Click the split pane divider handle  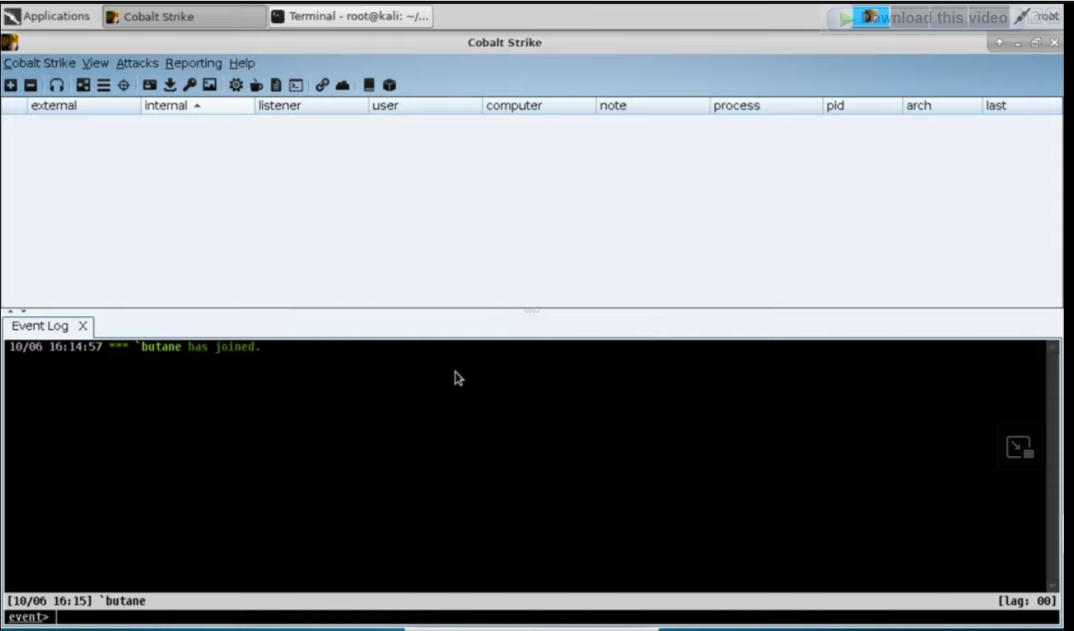click(532, 310)
